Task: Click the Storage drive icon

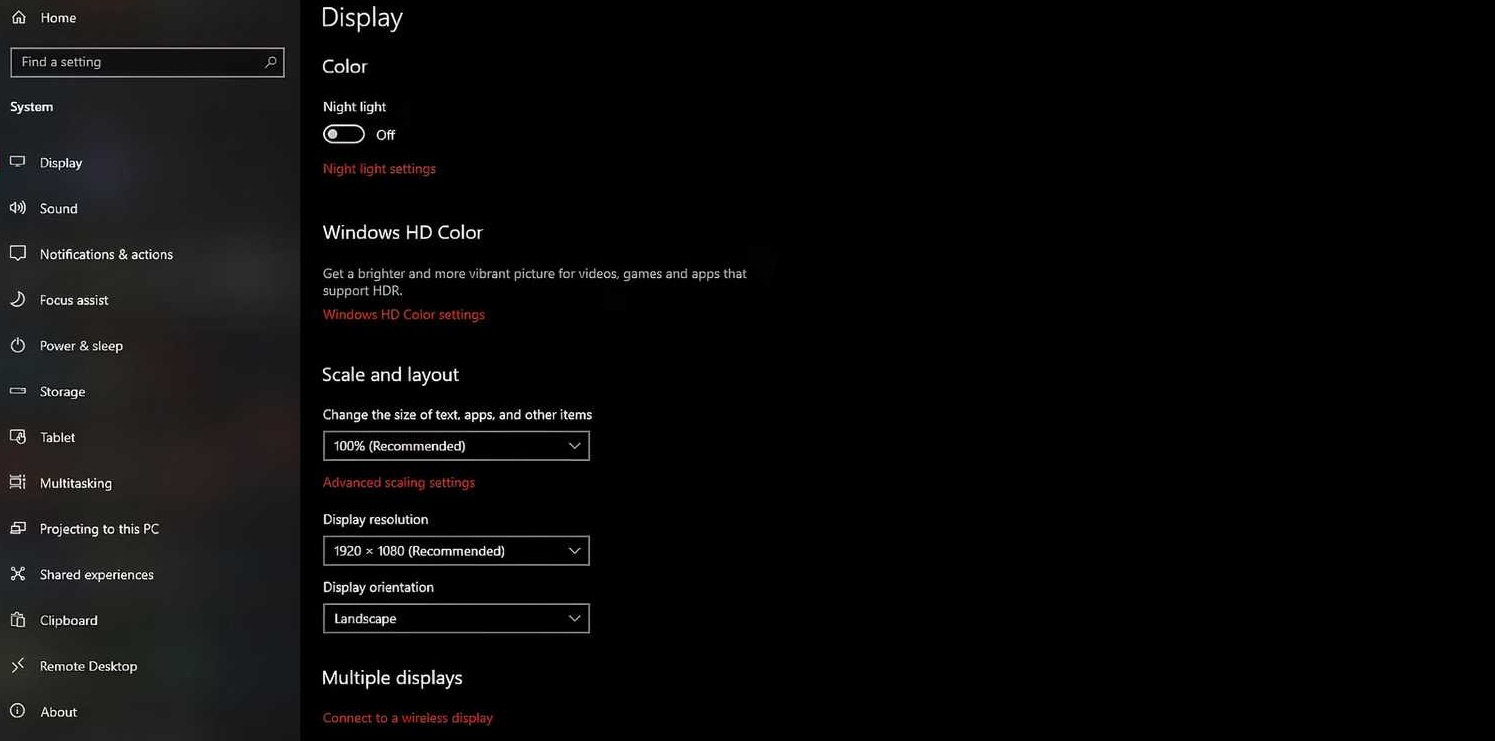Action: [18, 391]
